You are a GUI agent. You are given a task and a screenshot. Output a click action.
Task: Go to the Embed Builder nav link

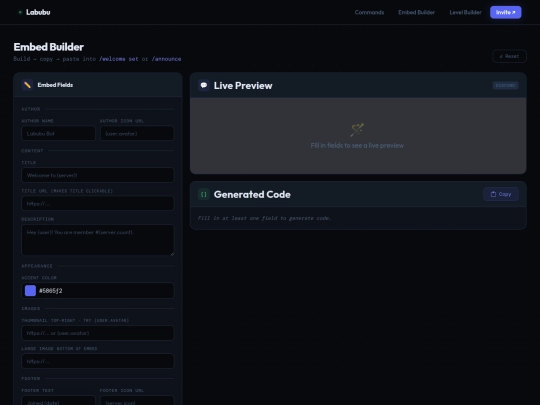coord(416,12)
